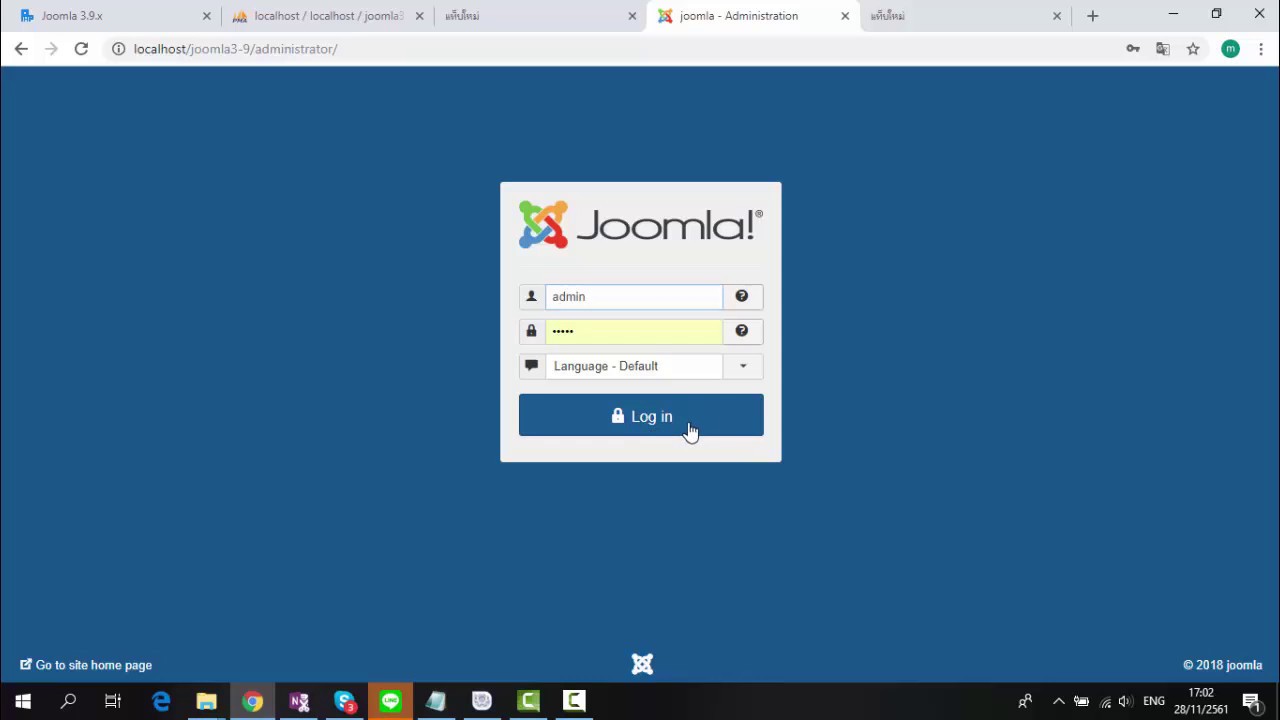Open the Windows Start menu
The image size is (1280, 720).
click(23, 701)
